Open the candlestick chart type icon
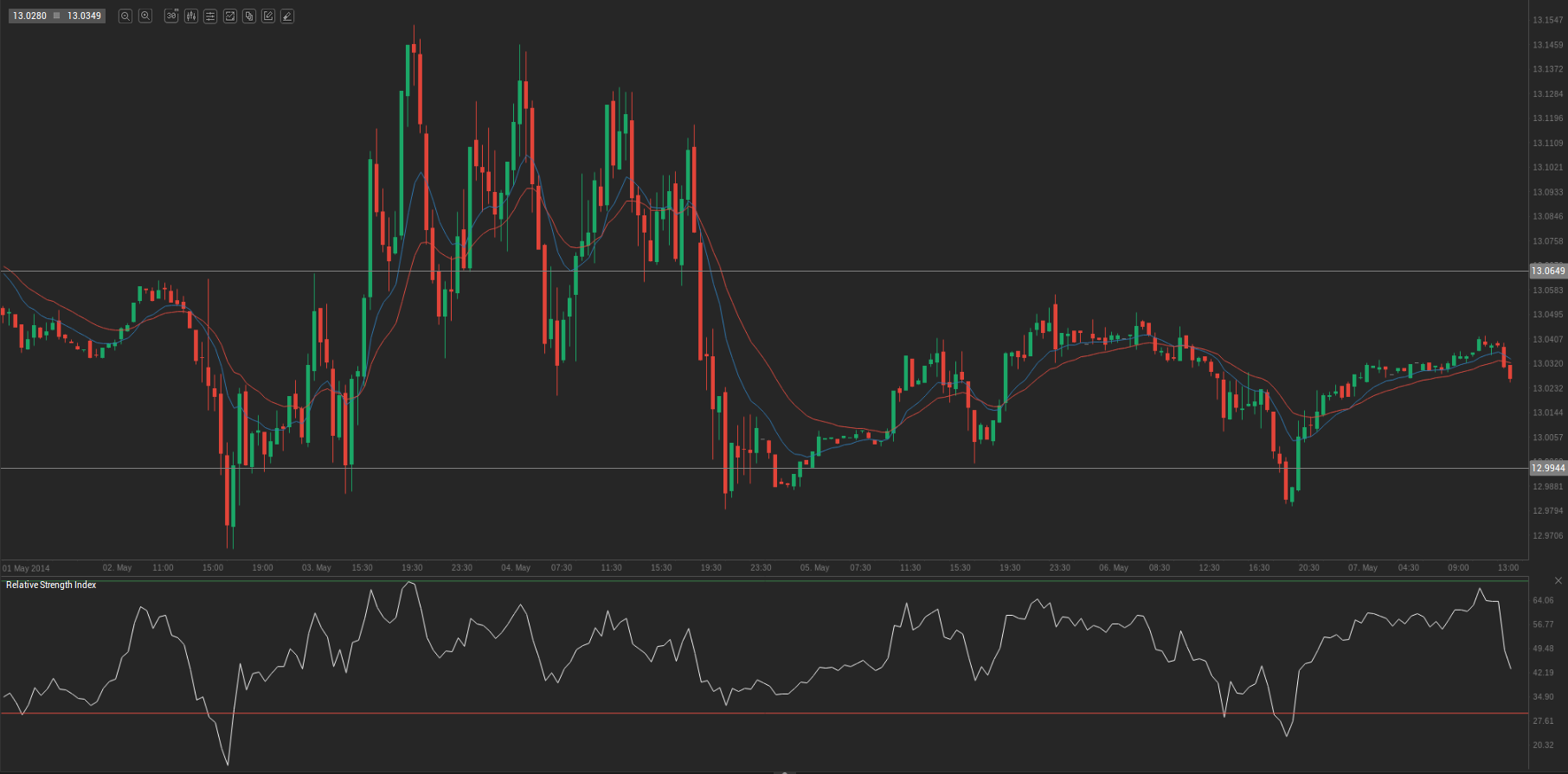Viewport: 1568px width, 774px height. [191, 16]
